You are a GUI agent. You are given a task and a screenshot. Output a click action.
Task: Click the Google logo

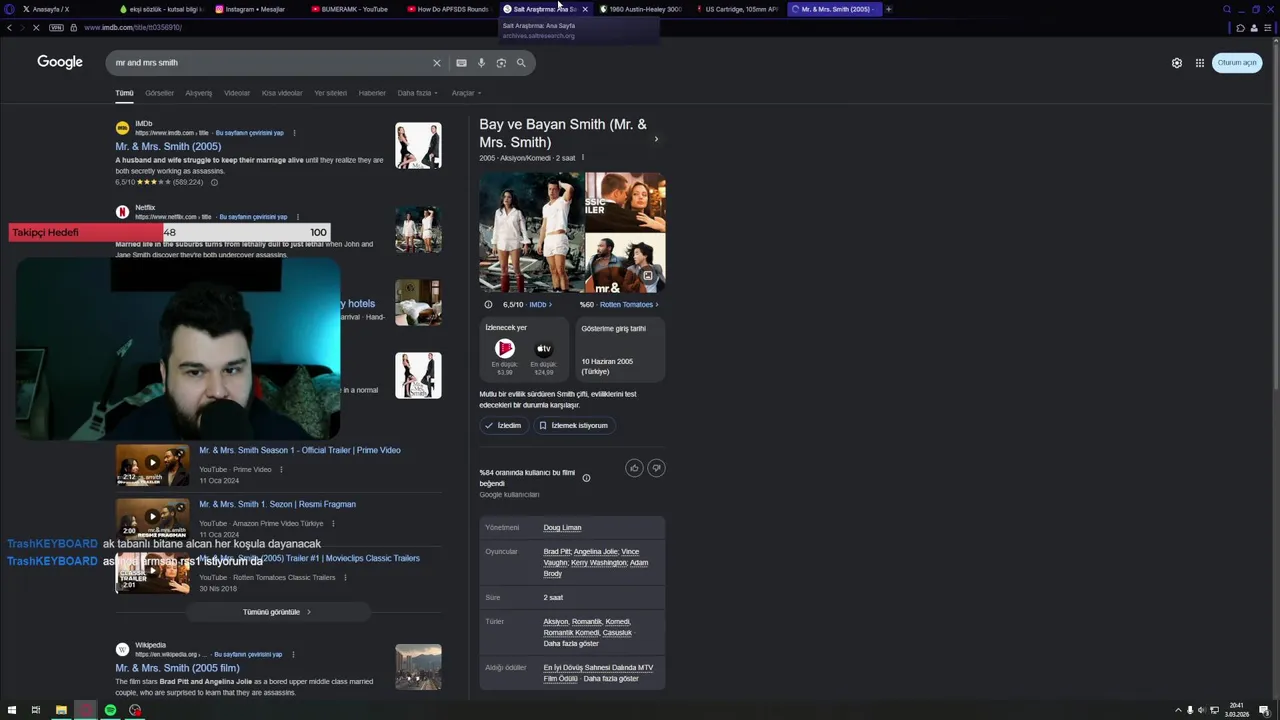point(60,62)
